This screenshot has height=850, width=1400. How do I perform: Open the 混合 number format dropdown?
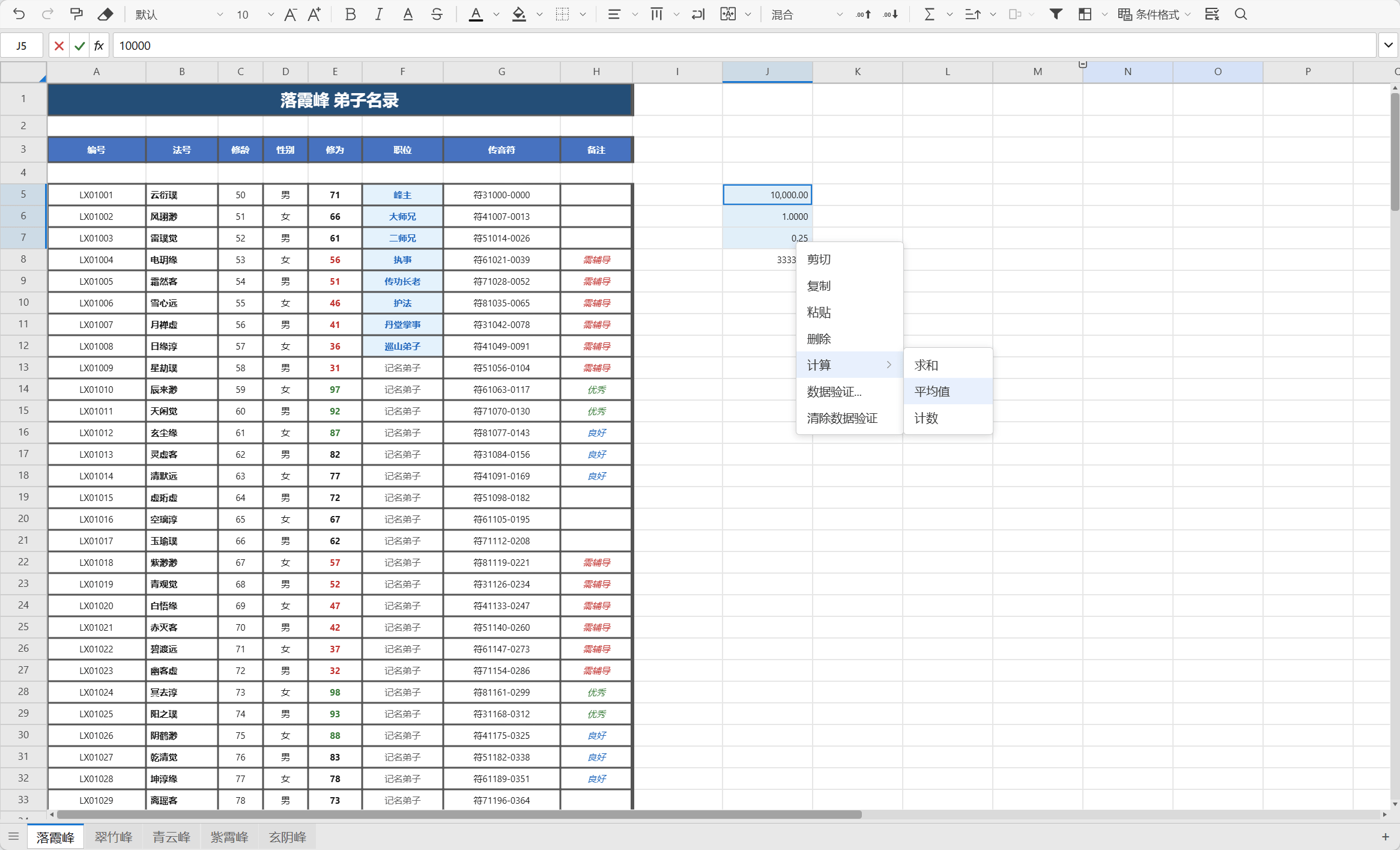(x=807, y=14)
